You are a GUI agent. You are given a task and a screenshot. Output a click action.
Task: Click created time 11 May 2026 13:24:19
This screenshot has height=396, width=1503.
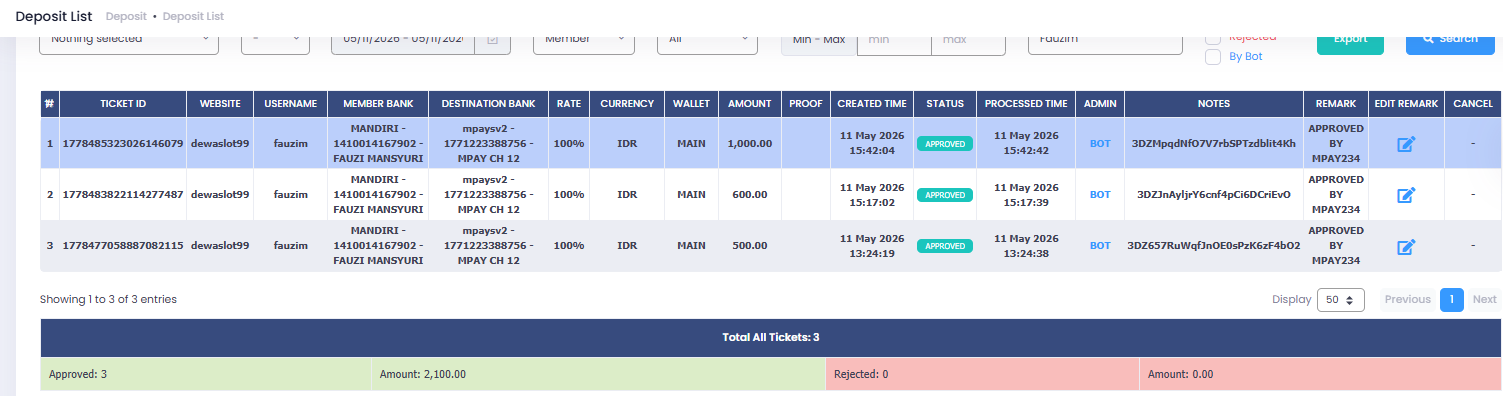pos(872,246)
